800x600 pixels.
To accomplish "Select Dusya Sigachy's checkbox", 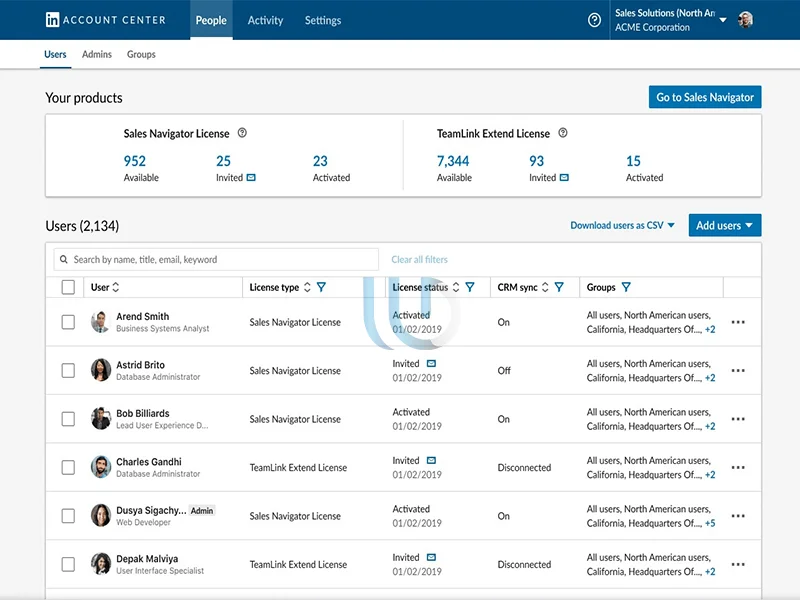I will coord(68,516).
